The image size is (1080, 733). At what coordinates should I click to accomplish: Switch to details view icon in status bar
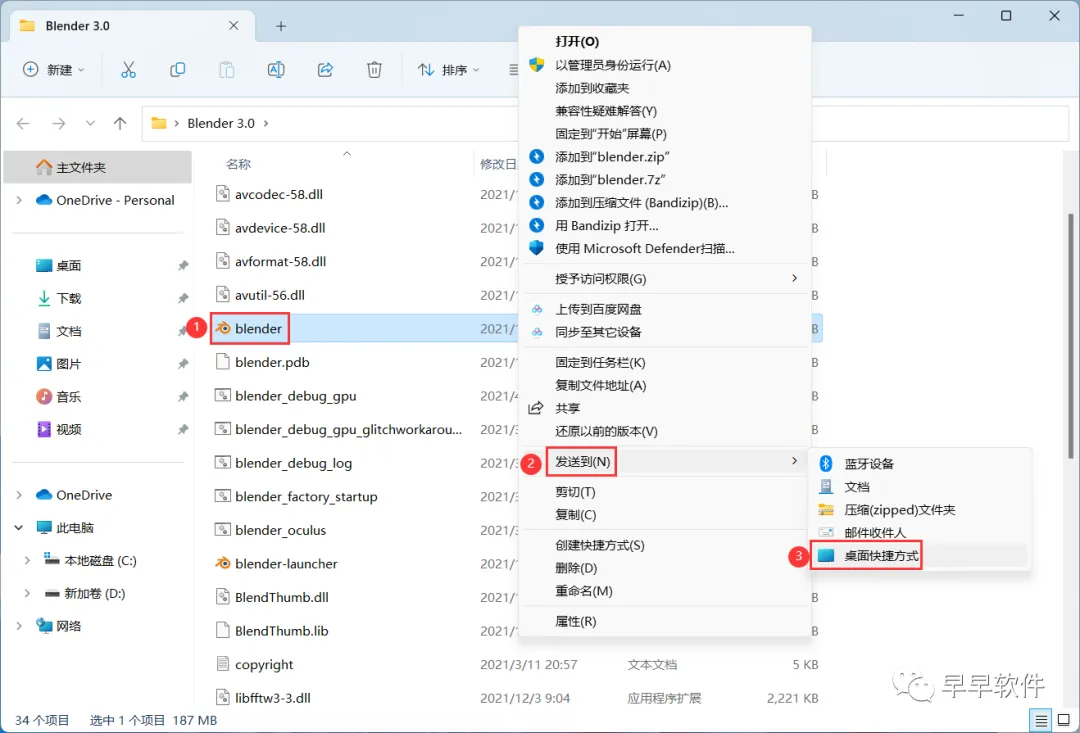pyautogui.click(x=1041, y=721)
